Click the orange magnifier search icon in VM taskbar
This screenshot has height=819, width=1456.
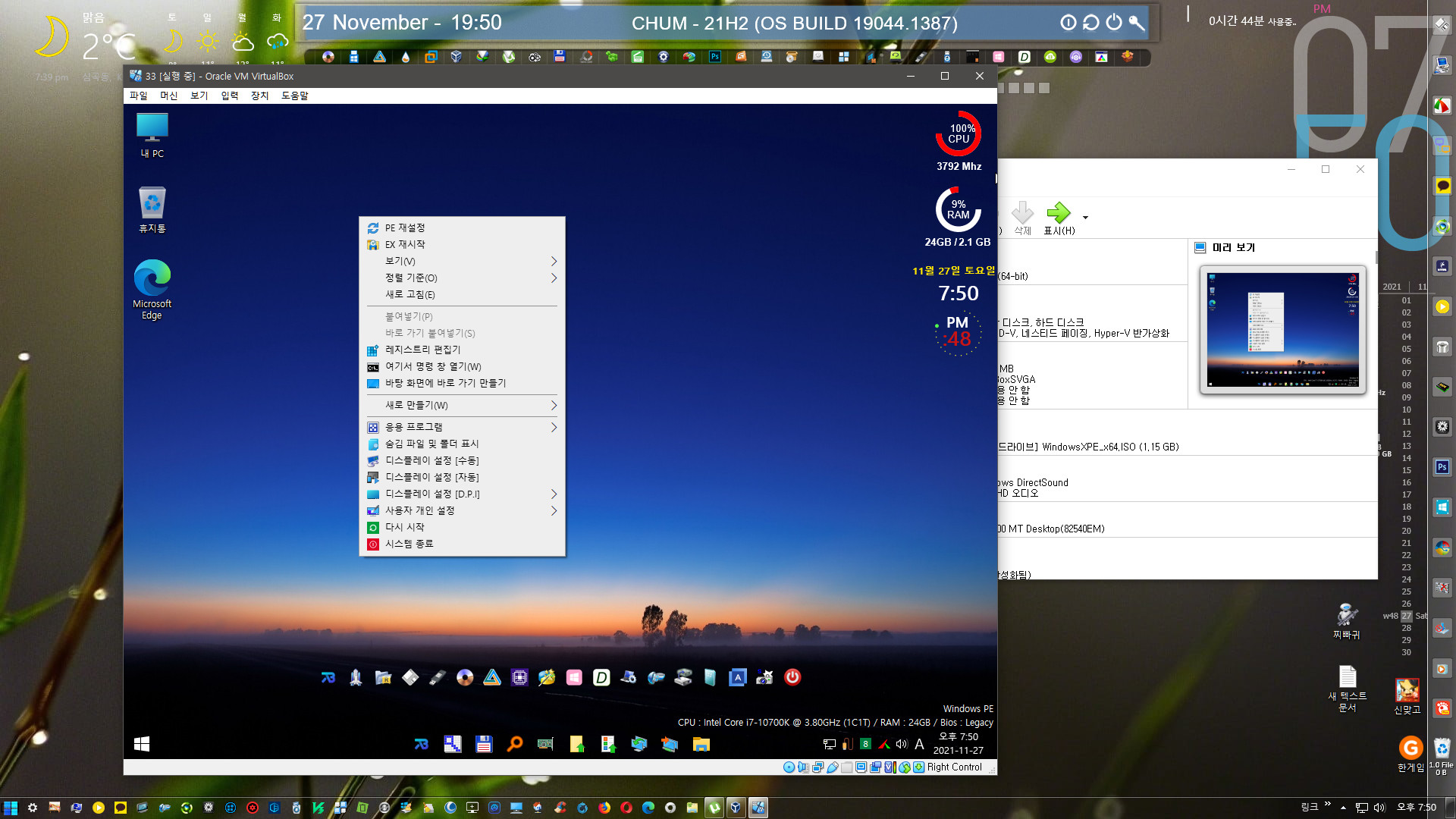(x=515, y=744)
